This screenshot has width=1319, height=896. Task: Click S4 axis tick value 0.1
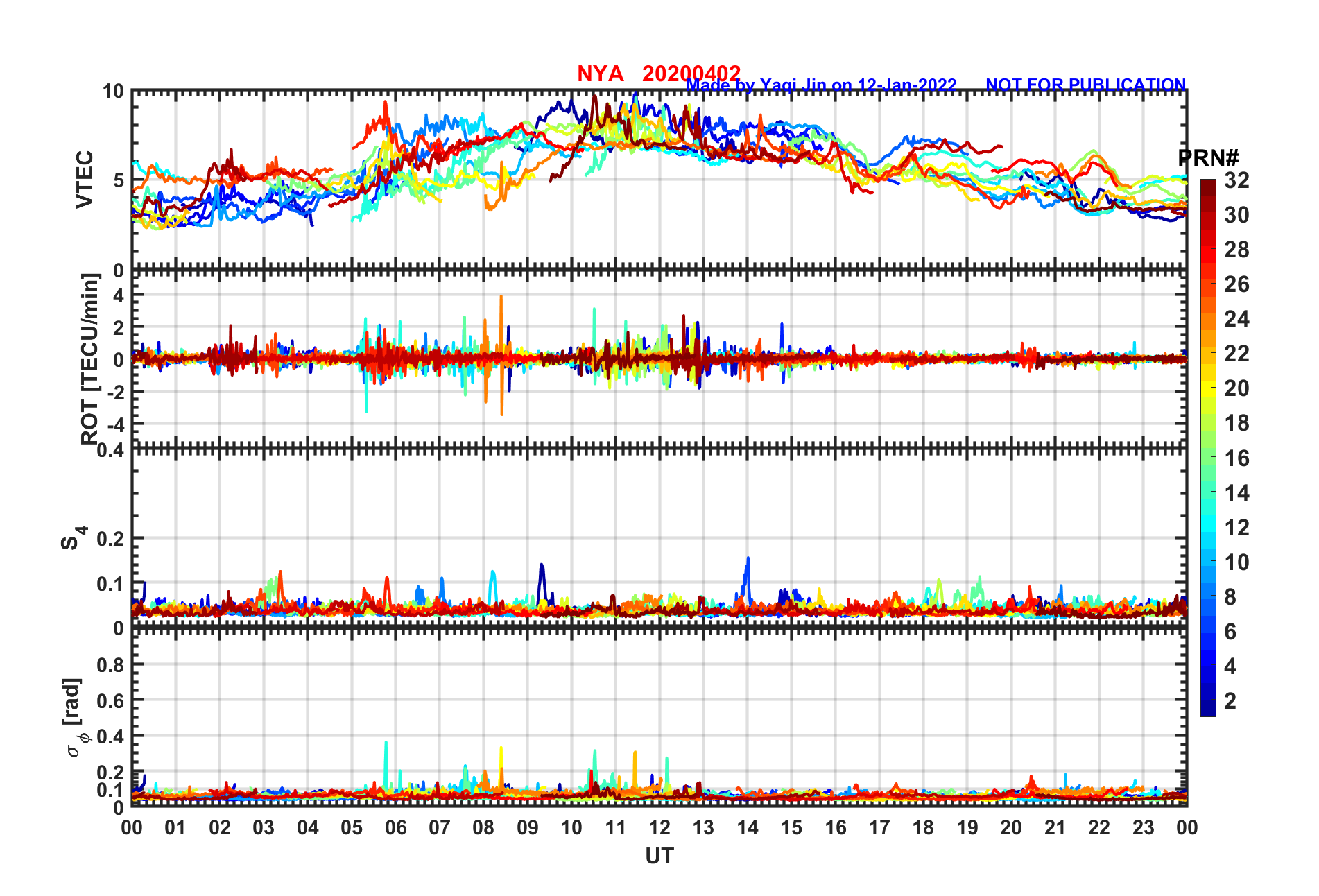pos(110,584)
